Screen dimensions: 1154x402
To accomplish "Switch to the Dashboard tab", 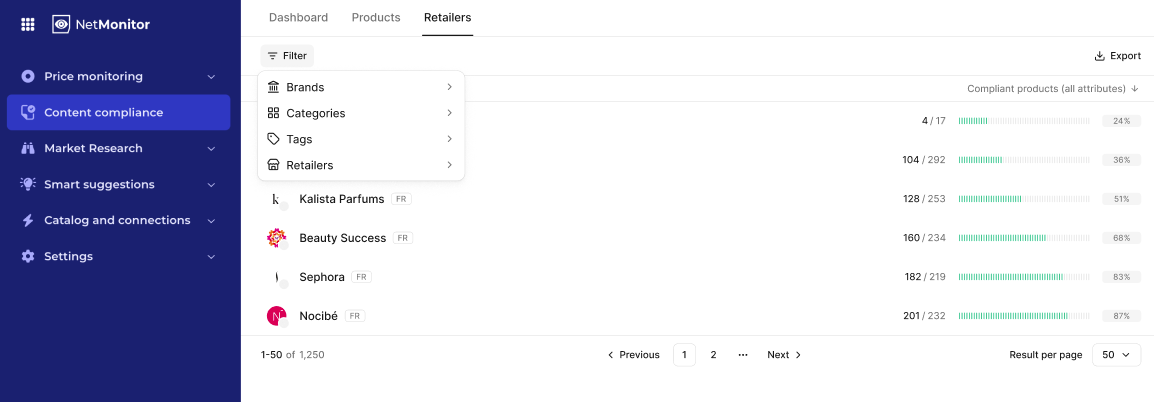I will coord(298,18).
